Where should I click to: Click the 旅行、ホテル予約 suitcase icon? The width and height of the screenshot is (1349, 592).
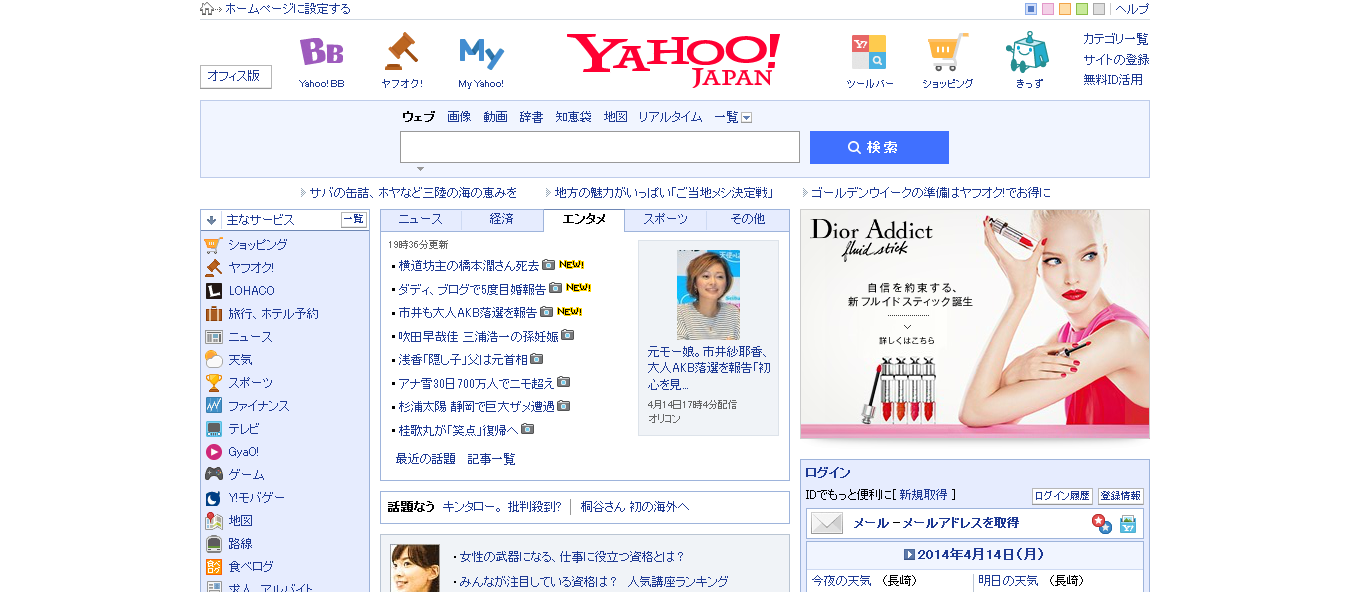(213, 314)
